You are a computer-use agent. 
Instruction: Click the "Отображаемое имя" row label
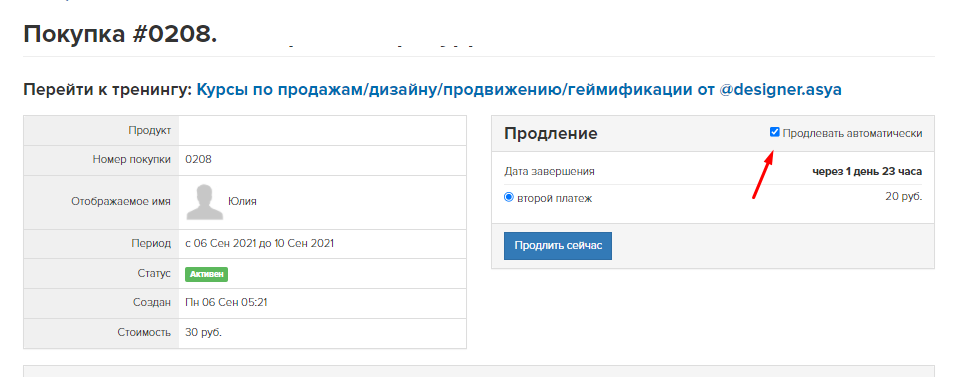click(x=121, y=201)
